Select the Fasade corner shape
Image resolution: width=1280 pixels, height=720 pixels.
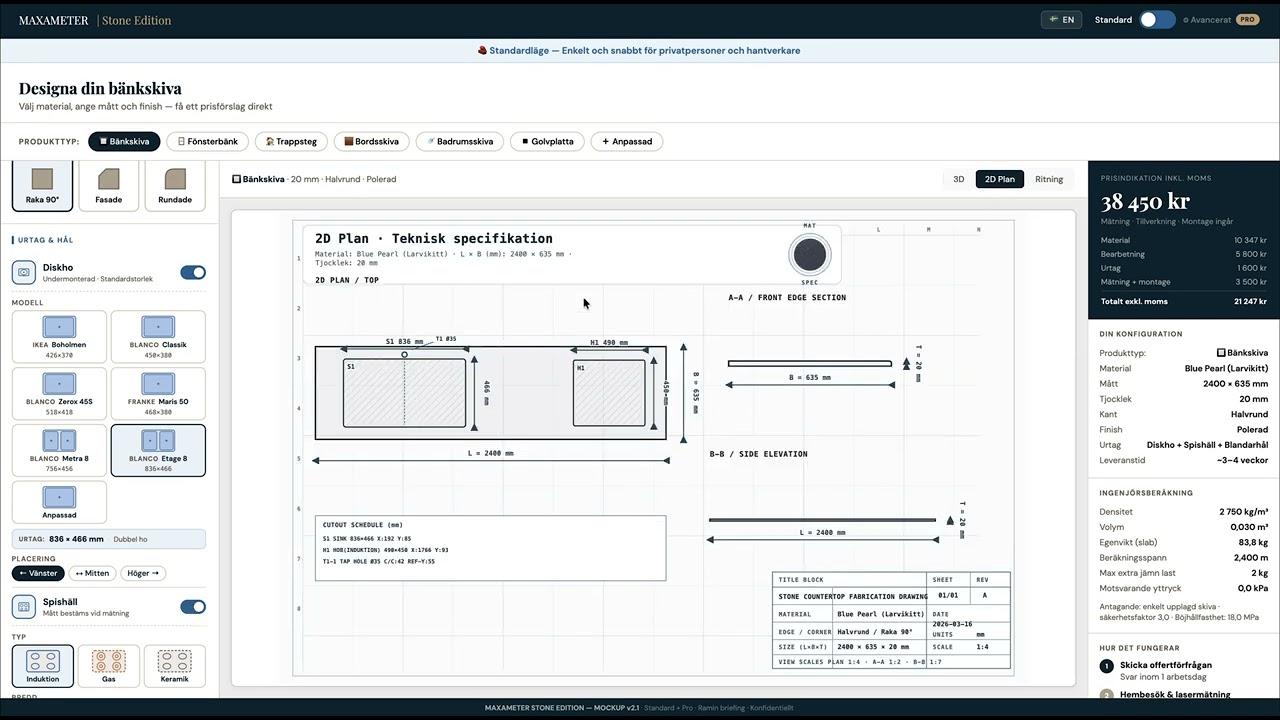click(108, 186)
